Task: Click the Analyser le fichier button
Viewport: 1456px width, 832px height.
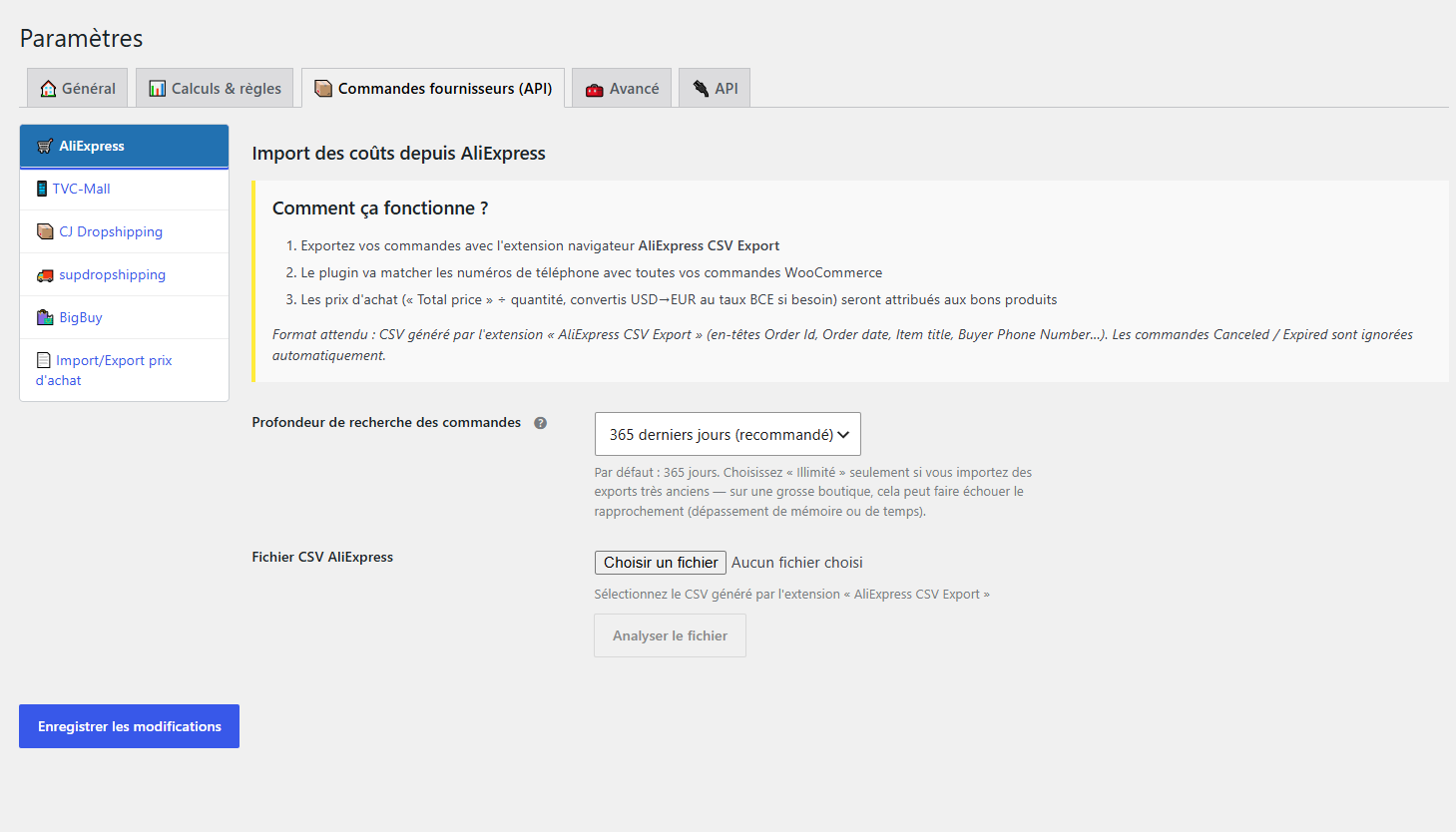Action: point(671,635)
